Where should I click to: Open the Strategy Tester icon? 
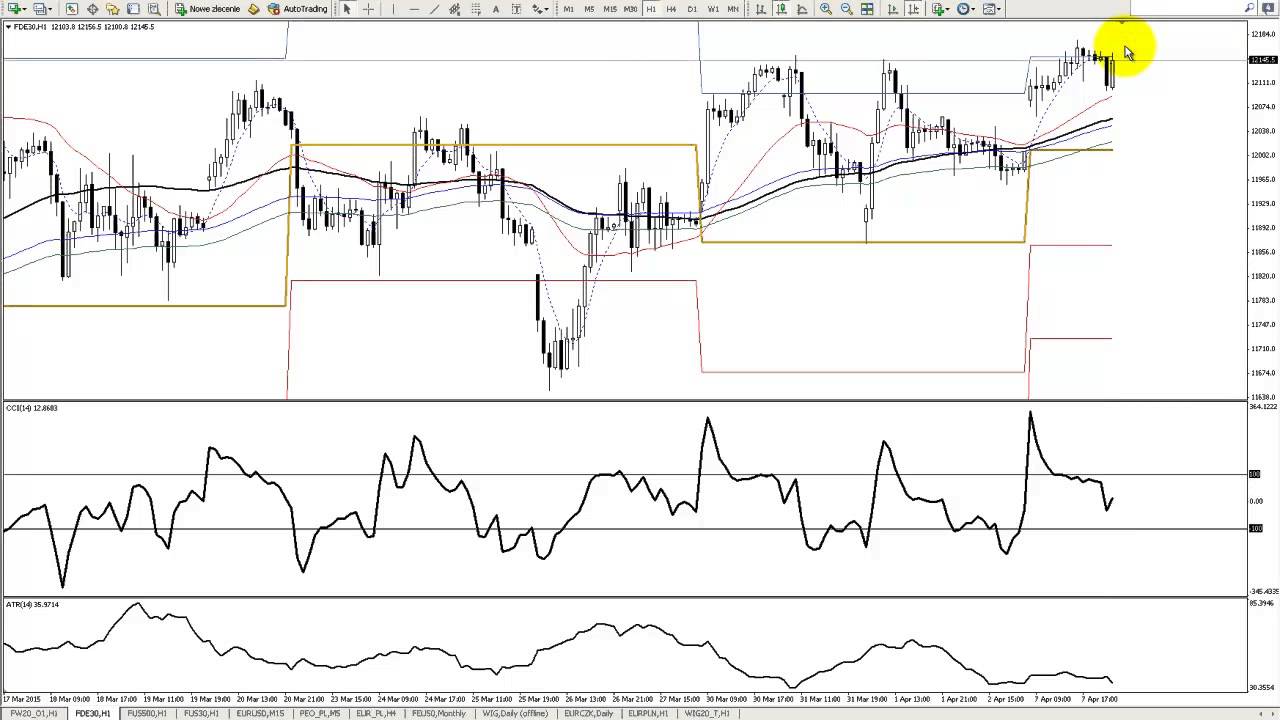[x=154, y=9]
